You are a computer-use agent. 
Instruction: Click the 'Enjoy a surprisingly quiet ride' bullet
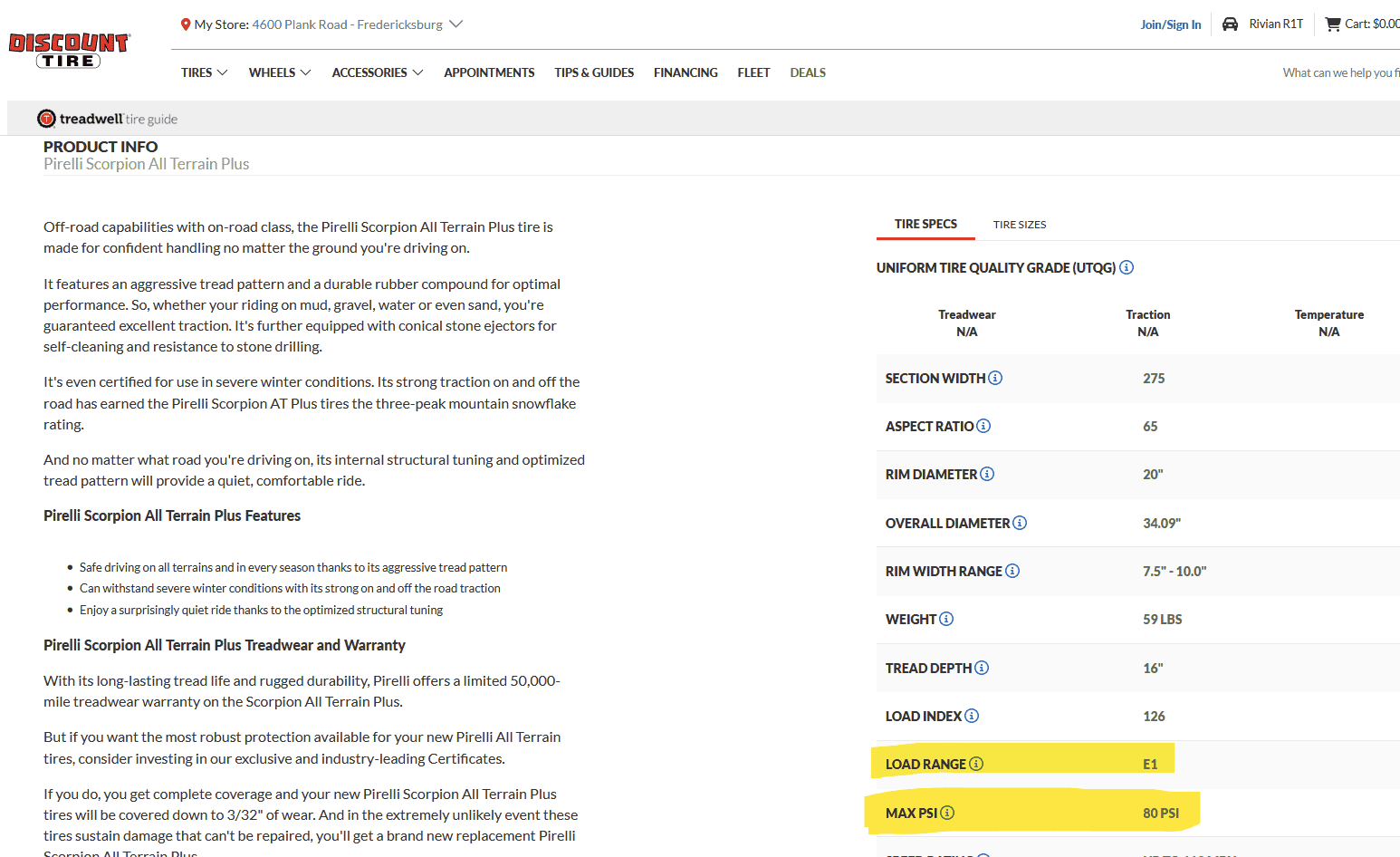261,611
